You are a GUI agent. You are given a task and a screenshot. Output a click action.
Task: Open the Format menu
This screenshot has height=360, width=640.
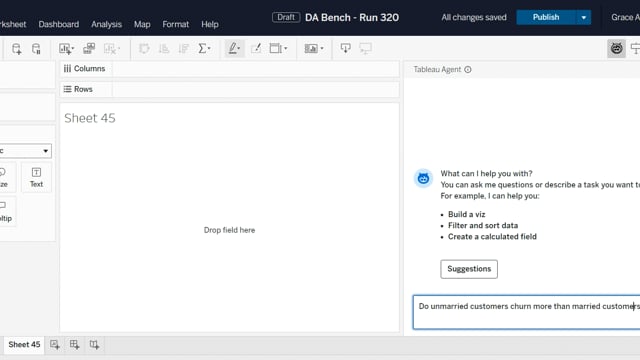coord(176,24)
